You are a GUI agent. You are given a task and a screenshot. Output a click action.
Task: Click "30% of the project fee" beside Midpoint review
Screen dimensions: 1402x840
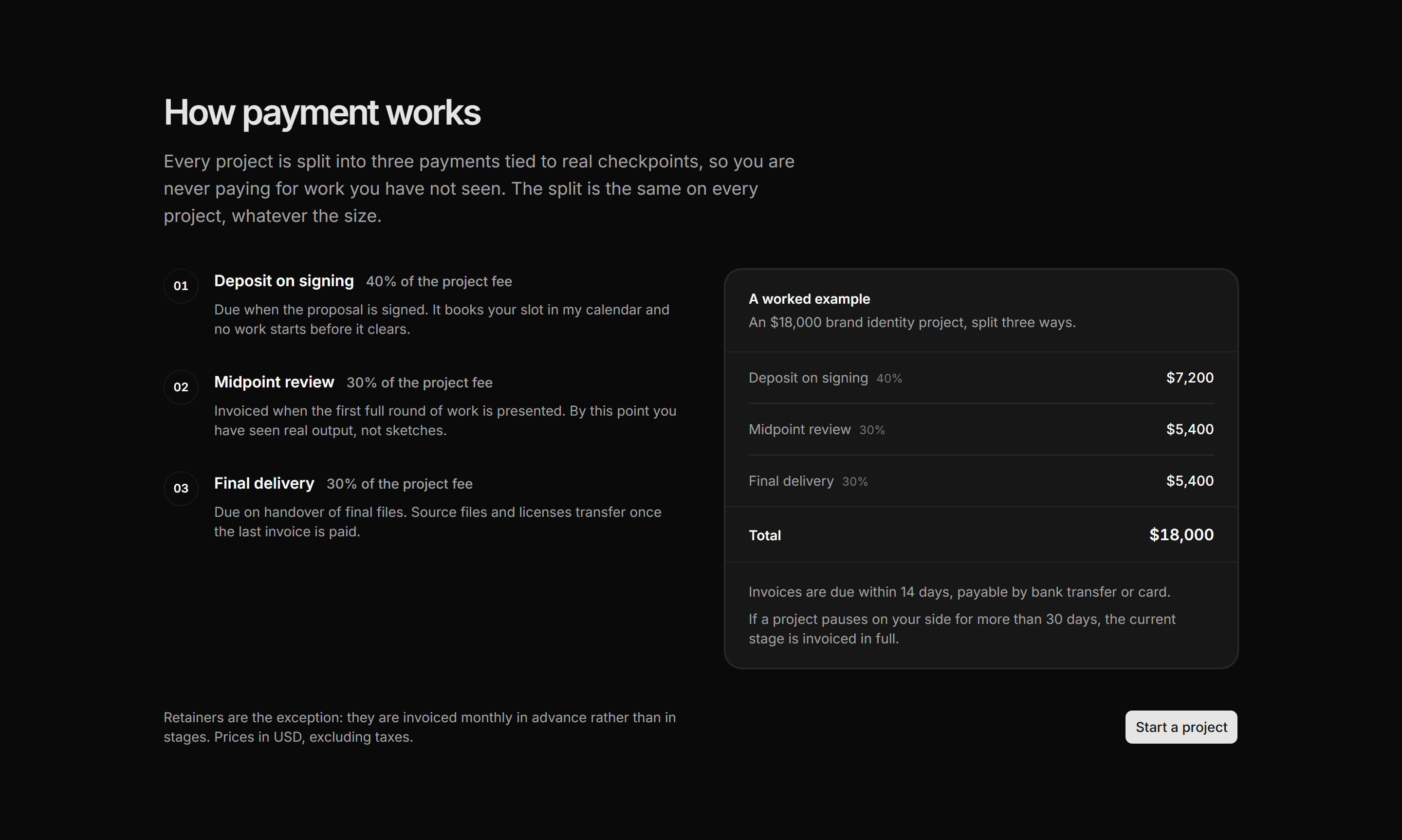pos(420,383)
